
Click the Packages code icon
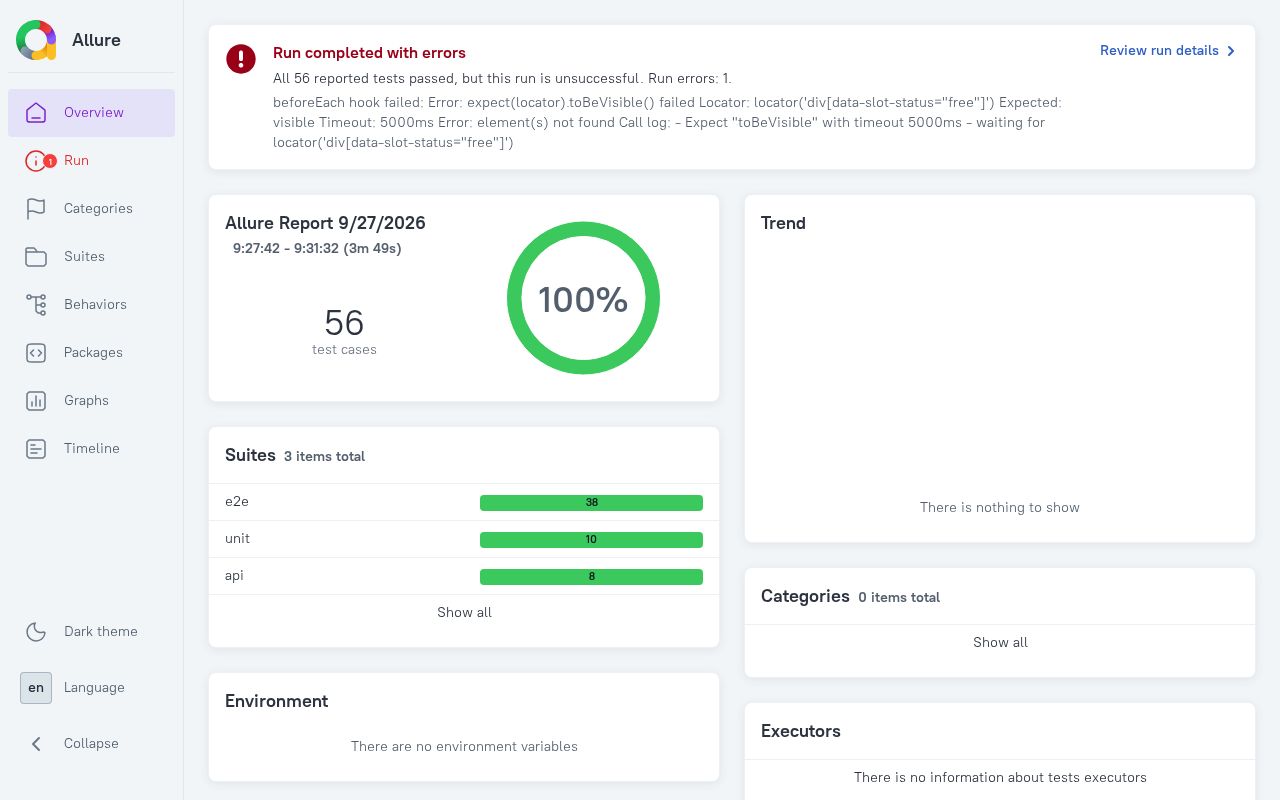(x=36, y=353)
